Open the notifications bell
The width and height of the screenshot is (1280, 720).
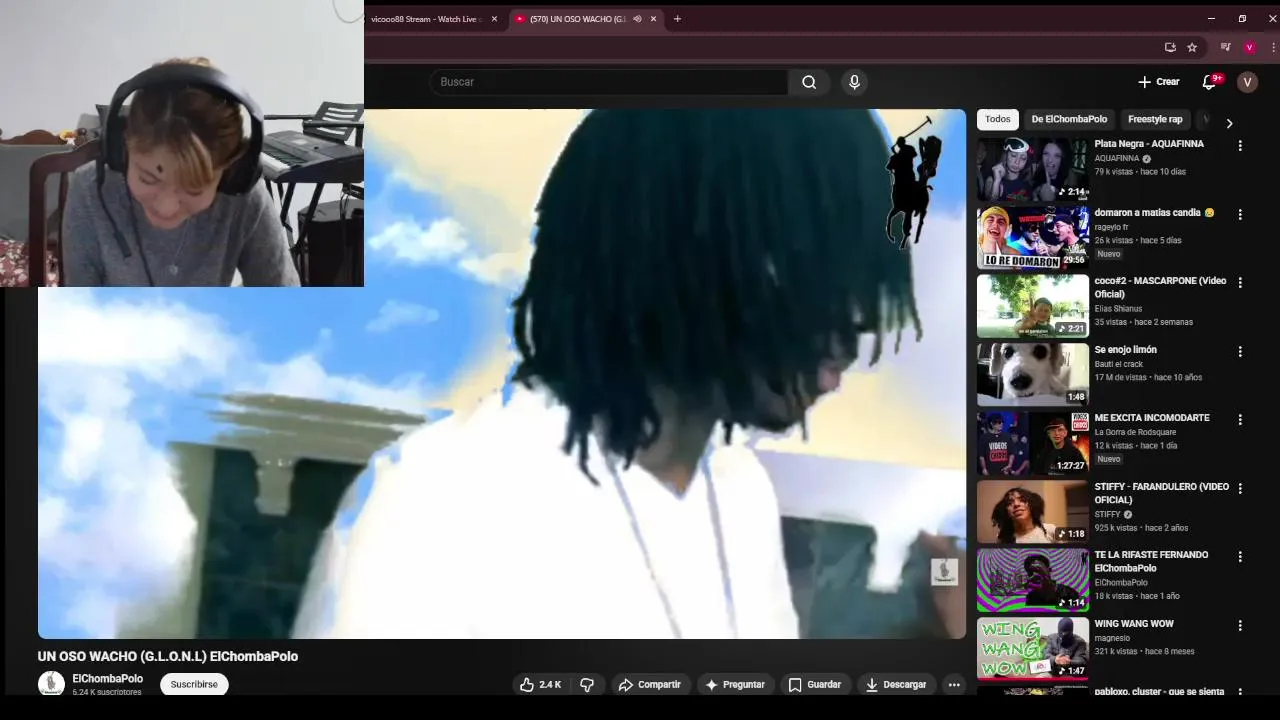[1209, 82]
